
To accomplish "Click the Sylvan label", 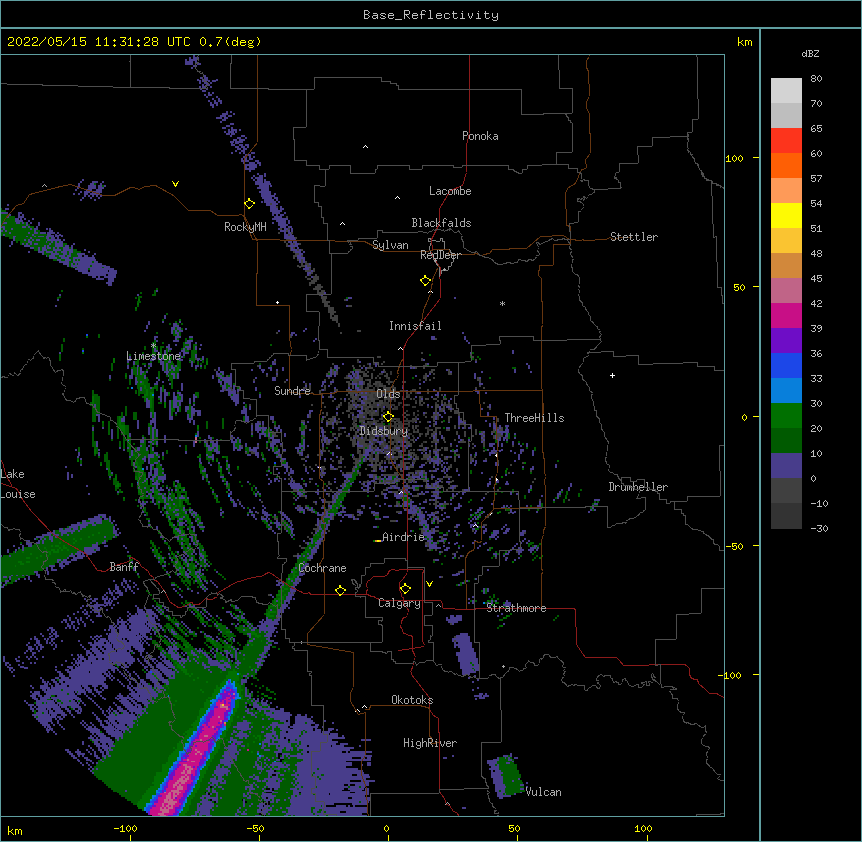I will point(390,245).
